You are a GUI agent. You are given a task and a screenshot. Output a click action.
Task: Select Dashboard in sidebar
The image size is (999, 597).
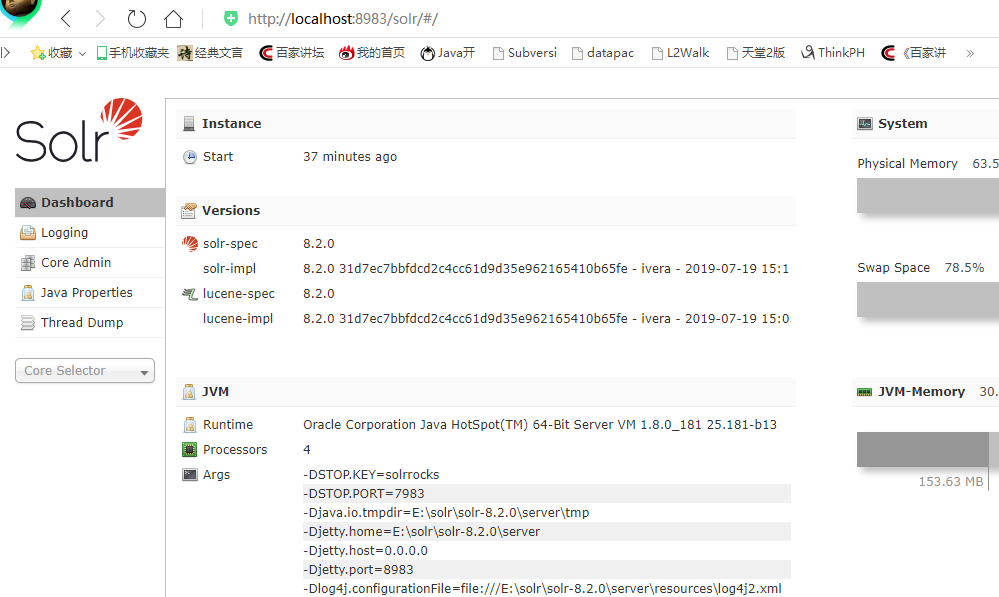[x=90, y=203]
